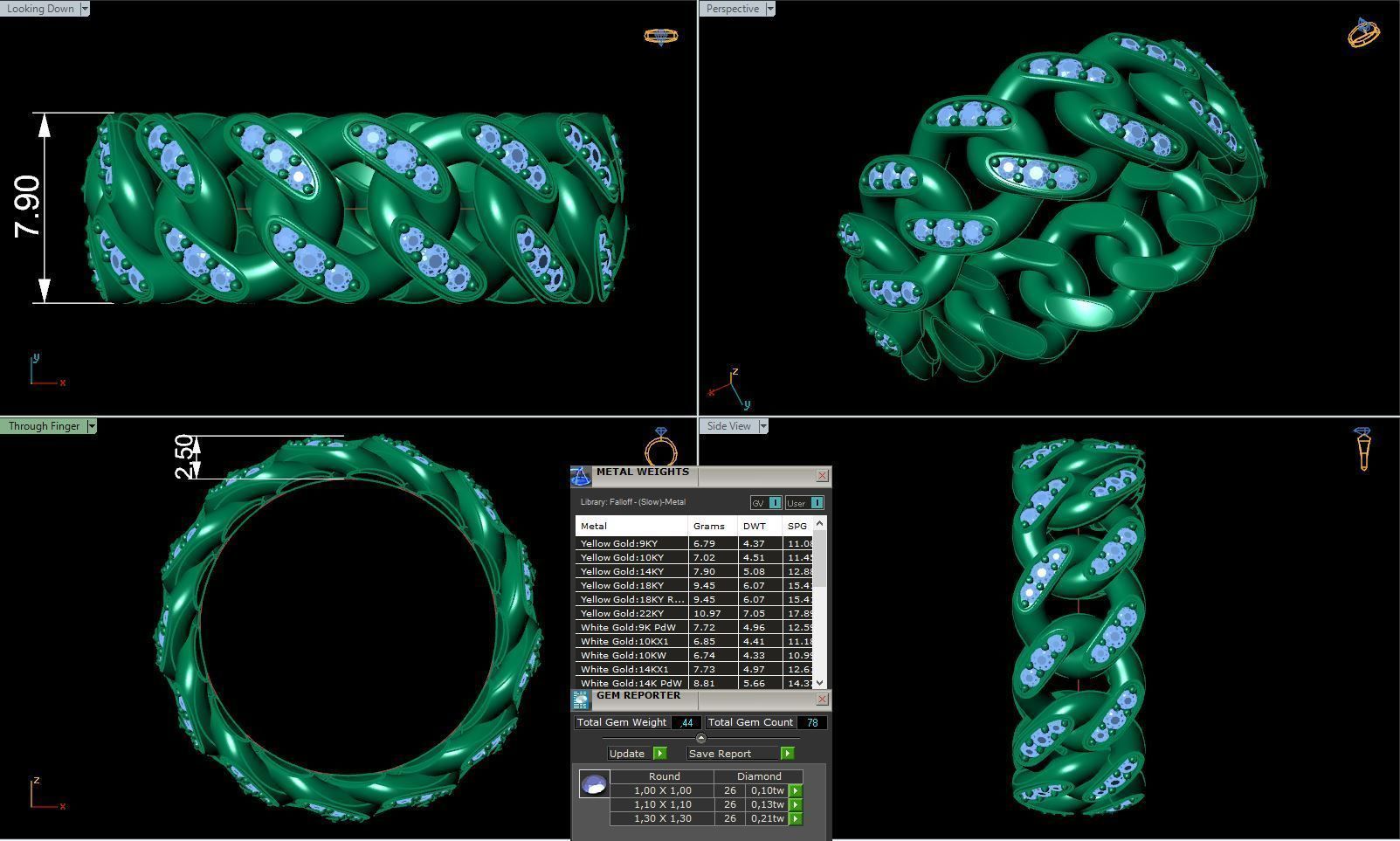Click green arrow on 1,00 X 1,00 row
Screen dimensions: 1400x841
[796, 790]
